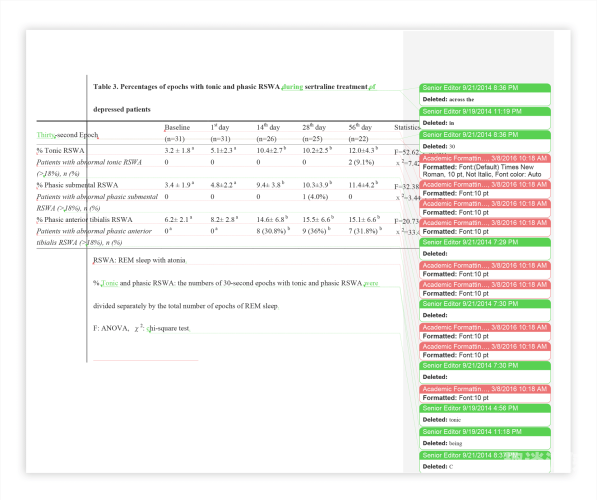
Task: Click the '8 (30.8%)' cell
Action: [273, 231]
